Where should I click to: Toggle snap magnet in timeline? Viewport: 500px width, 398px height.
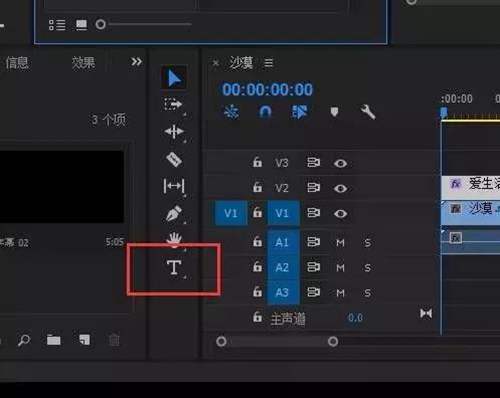[x=265, y=112]
